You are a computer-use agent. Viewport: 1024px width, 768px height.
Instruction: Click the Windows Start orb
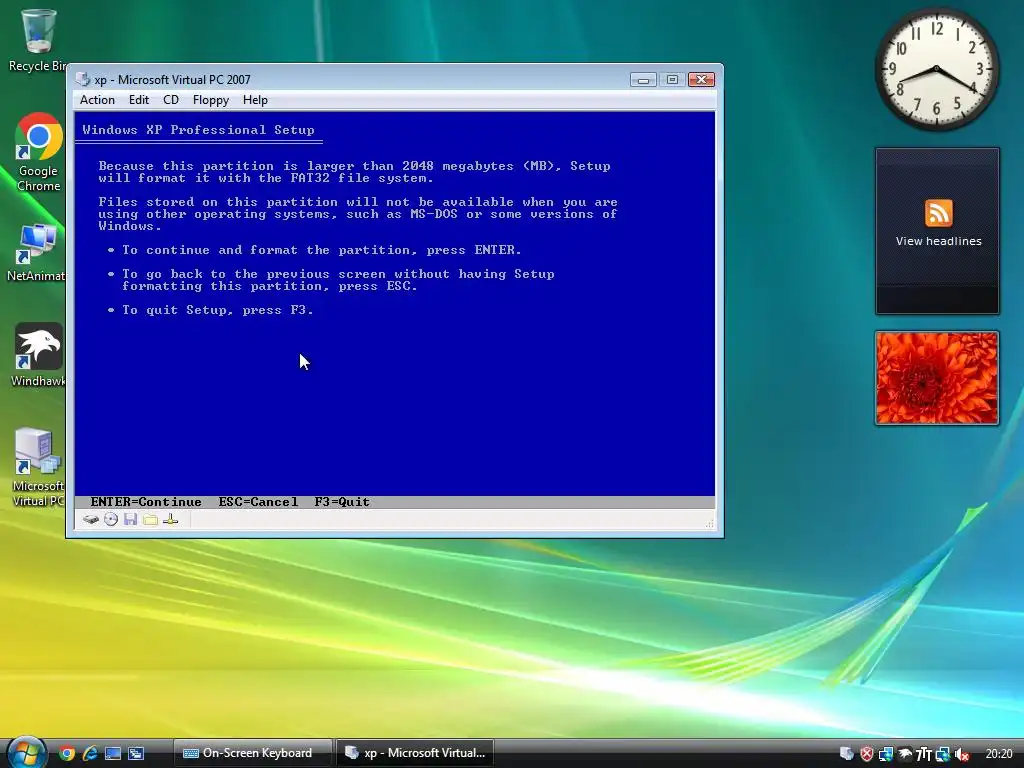click(x=26, y=752)
